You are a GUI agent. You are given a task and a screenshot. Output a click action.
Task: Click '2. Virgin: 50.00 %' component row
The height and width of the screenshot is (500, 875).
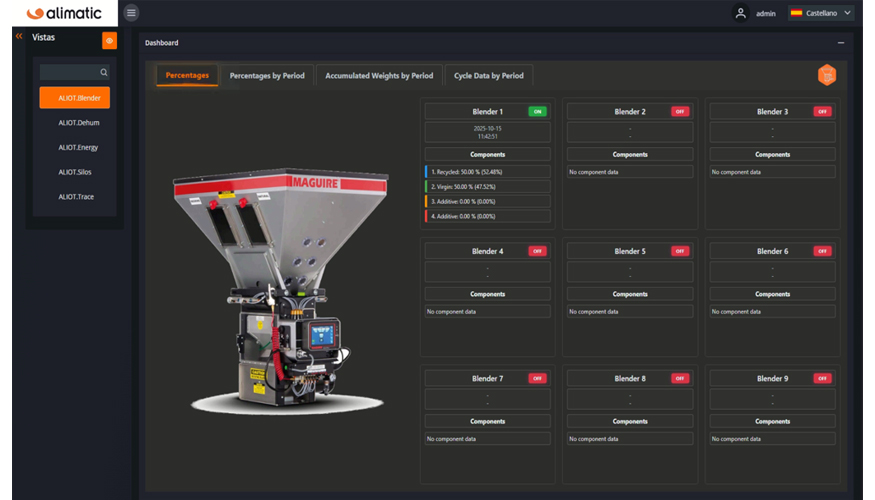point(488,186)
